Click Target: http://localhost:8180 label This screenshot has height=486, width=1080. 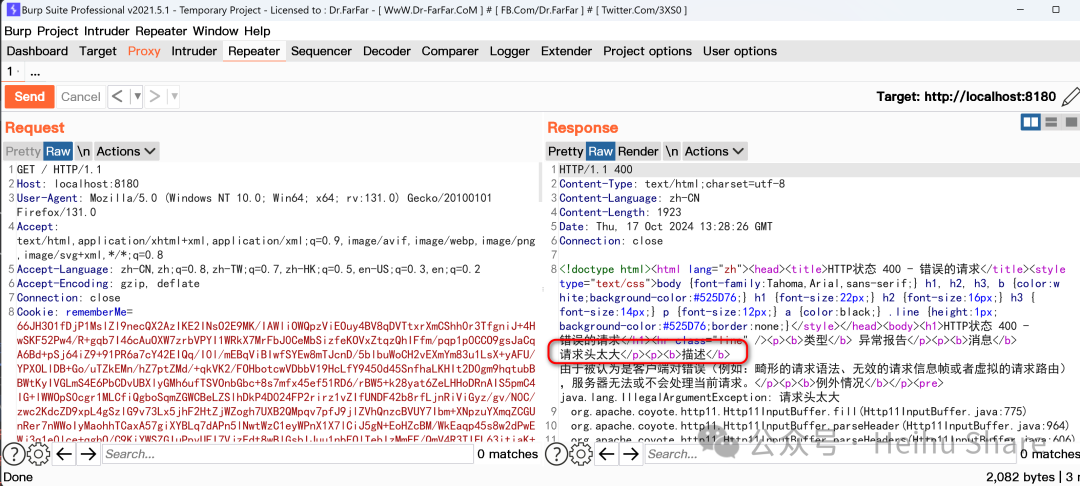point(966,96)
